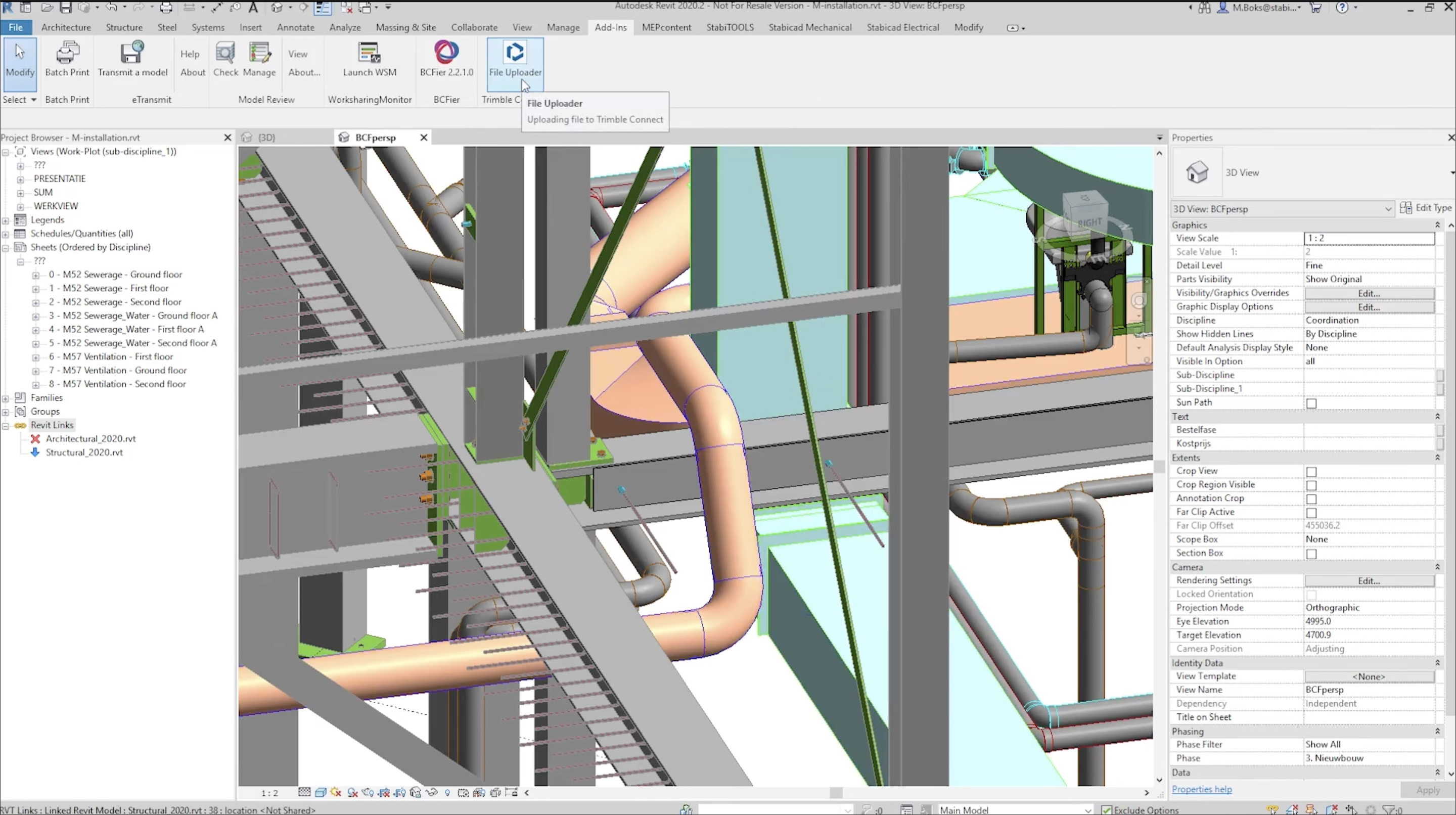Open the File menu

[x=16, y=27]
